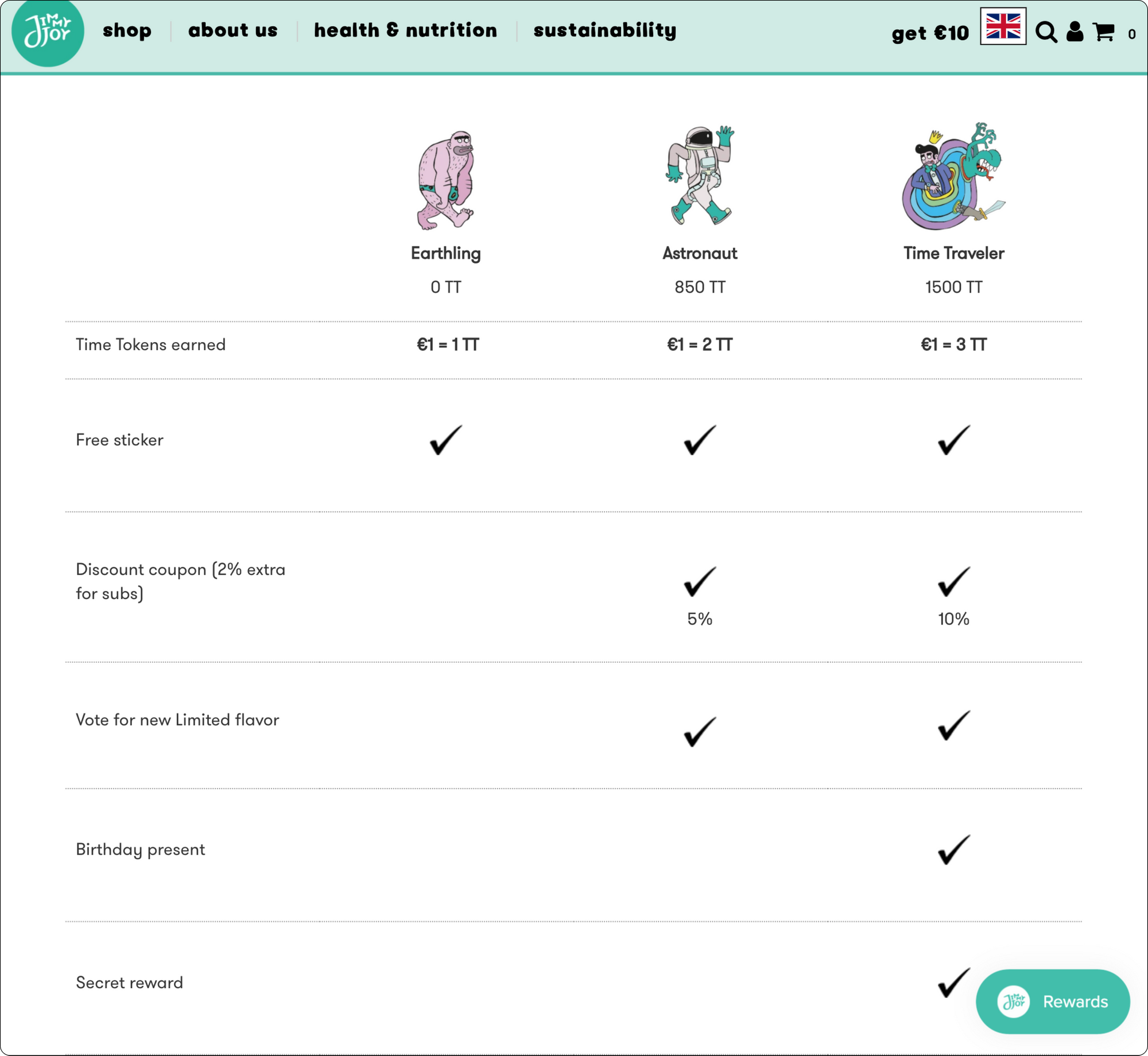Click the Time Traveler tier name
Screen dimensions: 1148x1056
pos(953,253)
